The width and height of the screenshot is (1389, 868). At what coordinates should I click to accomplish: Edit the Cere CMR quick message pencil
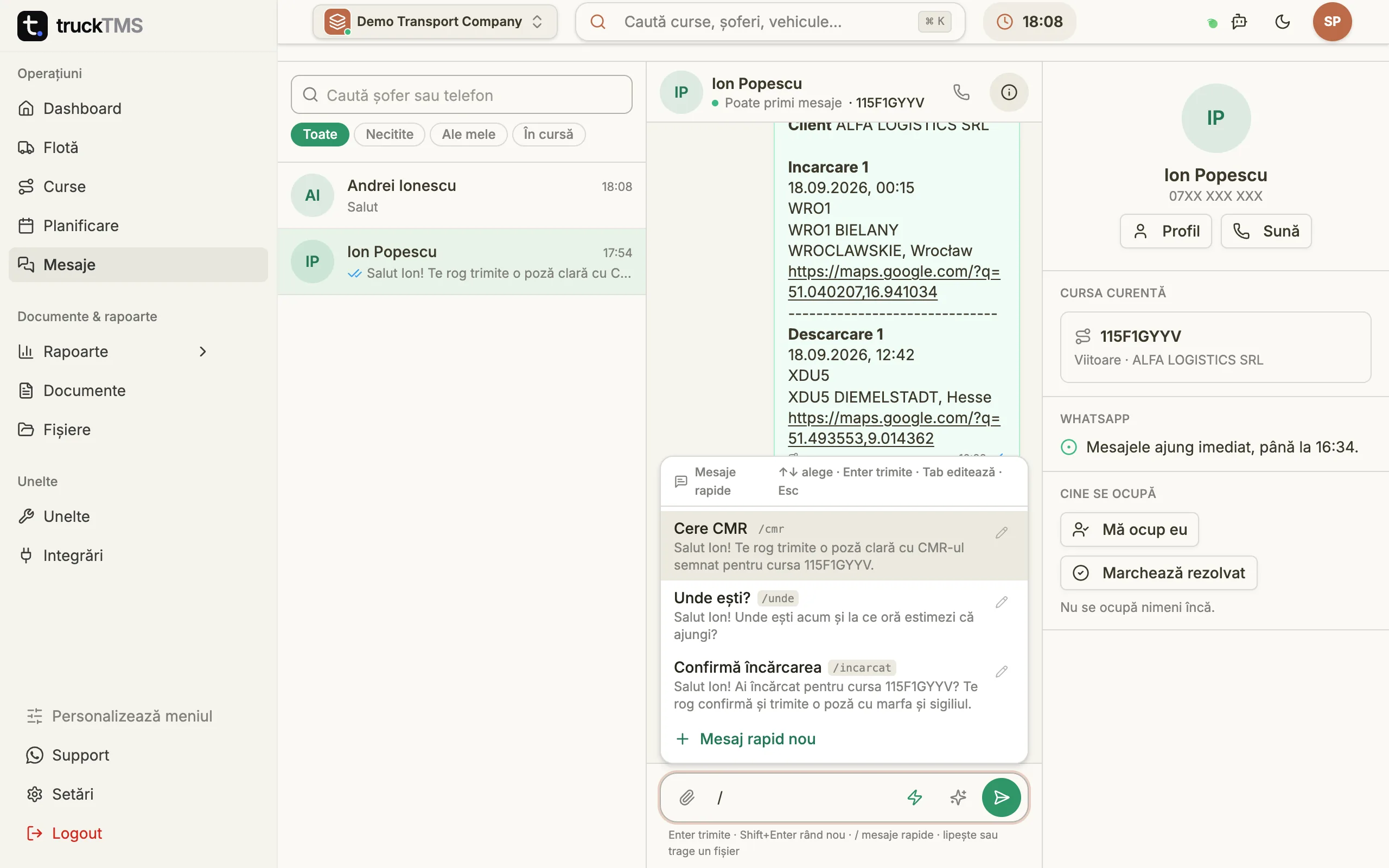pyautogui.click(x=1002, y=533)
